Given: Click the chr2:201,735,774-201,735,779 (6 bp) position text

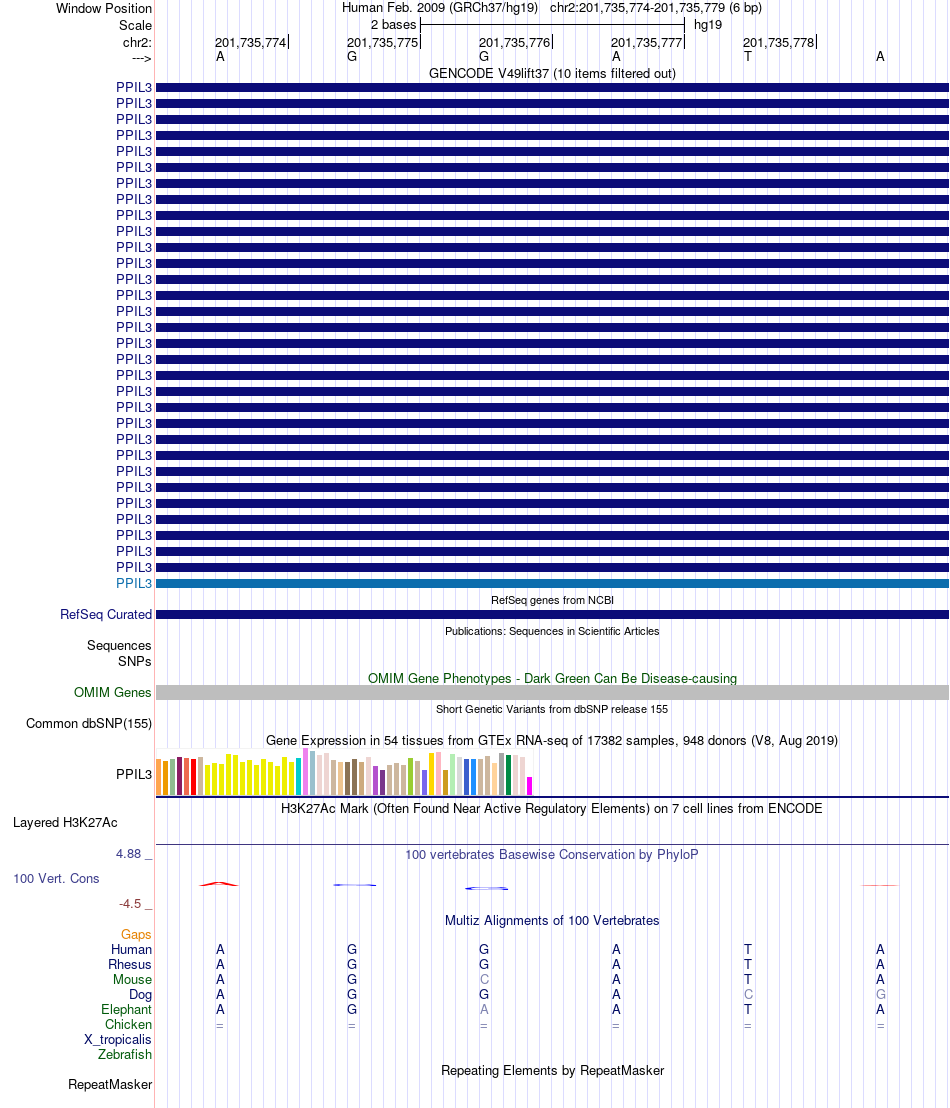Looking at the screenshot, I should click(656, 8).
